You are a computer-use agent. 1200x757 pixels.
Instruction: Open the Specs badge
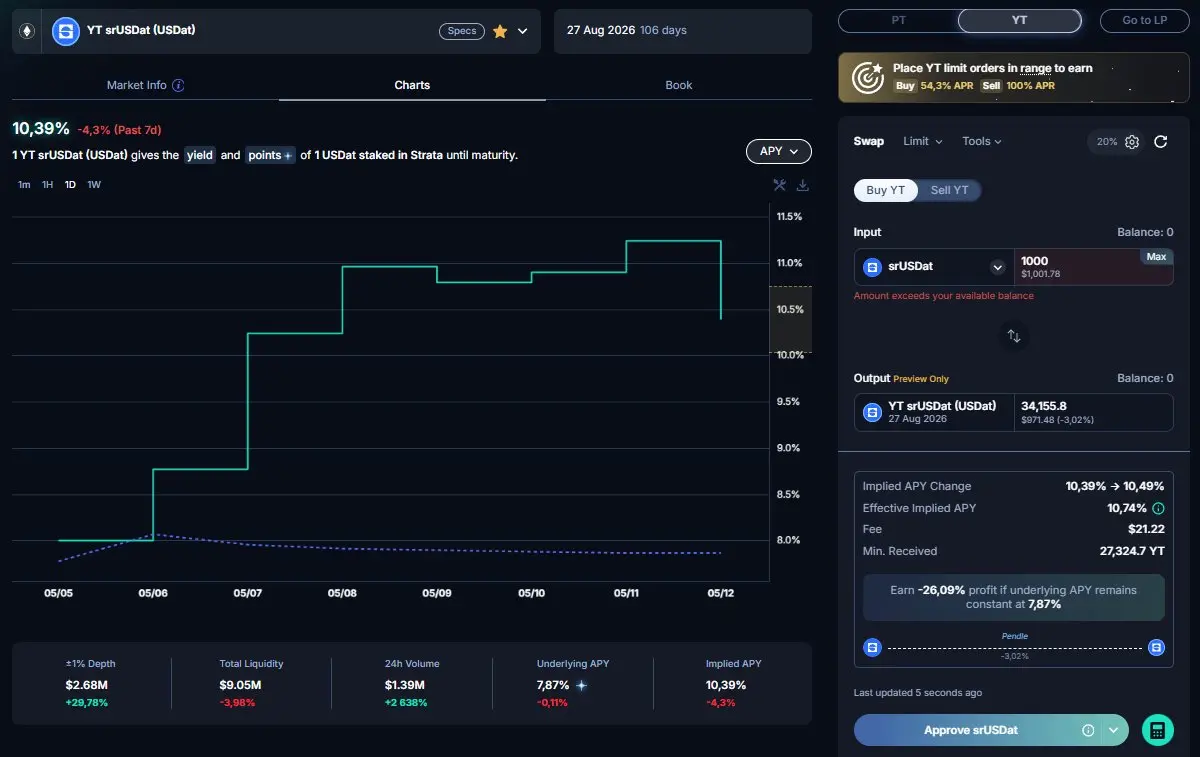point(462,31)
